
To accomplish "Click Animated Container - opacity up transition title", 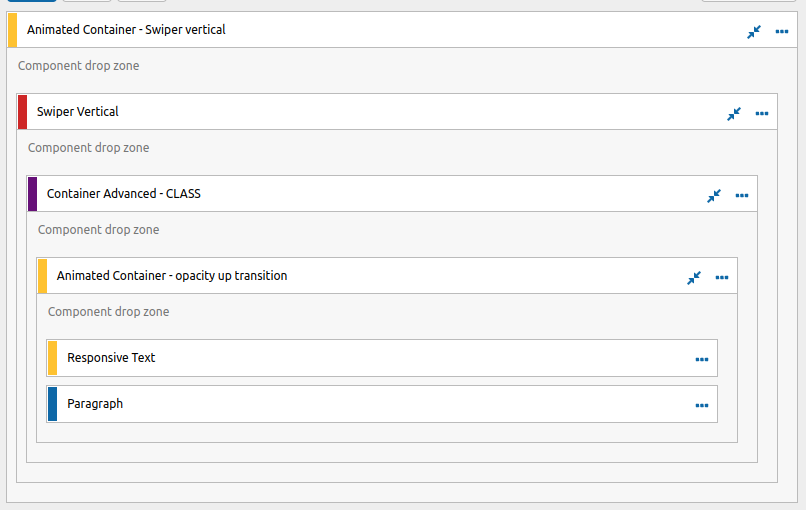I will [x=172, y=276].
